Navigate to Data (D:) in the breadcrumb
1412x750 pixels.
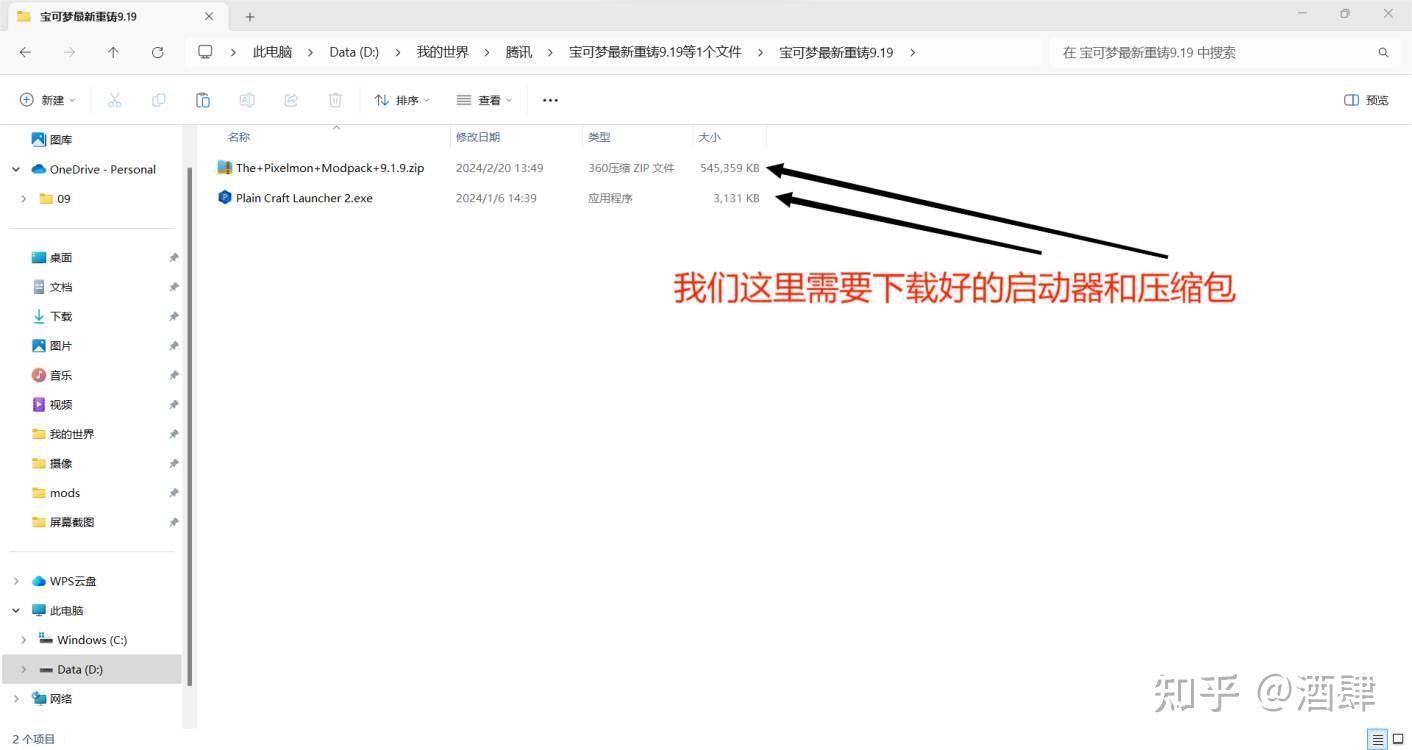354,52
